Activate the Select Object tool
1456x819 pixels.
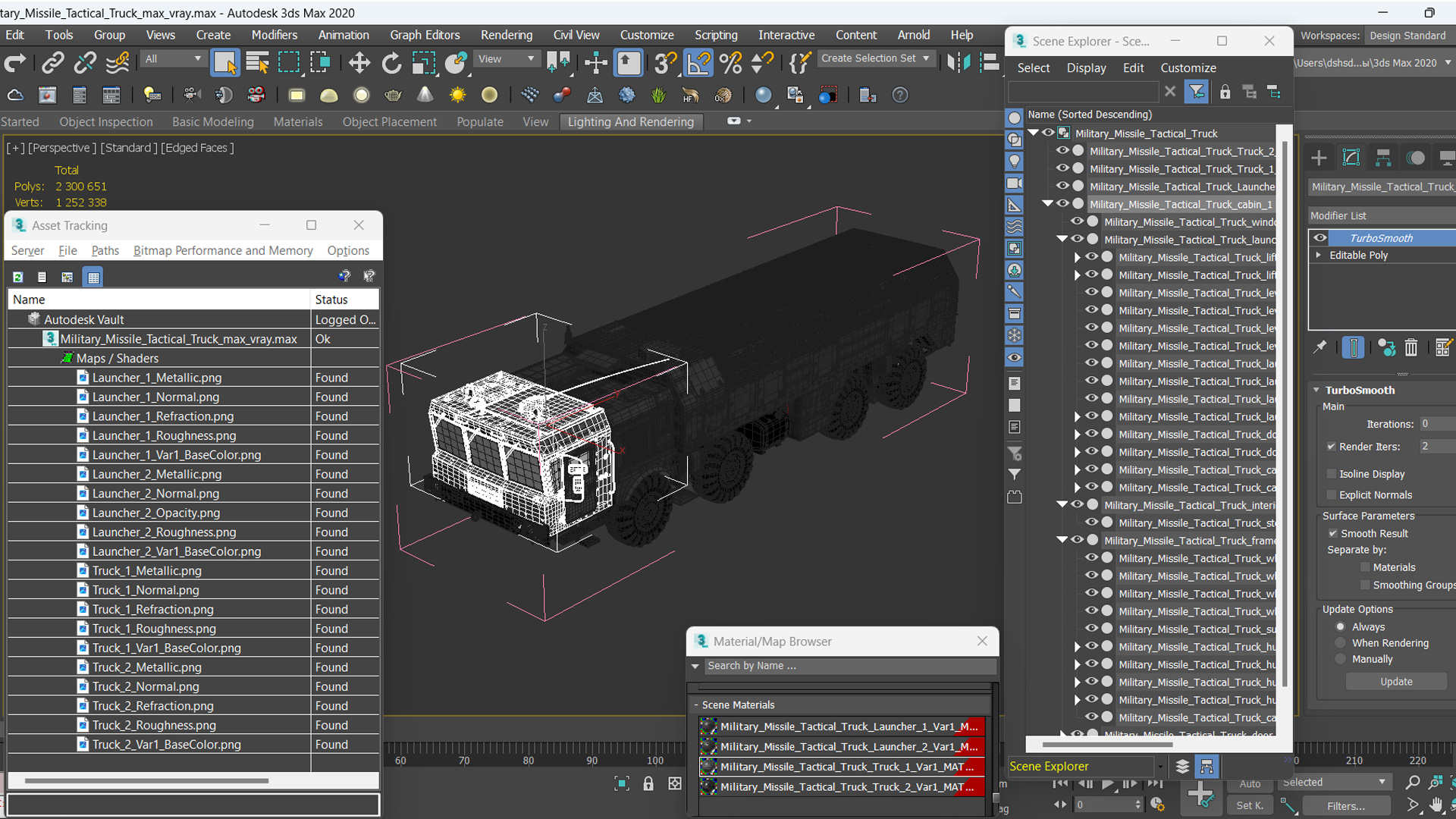click(225, 63)
